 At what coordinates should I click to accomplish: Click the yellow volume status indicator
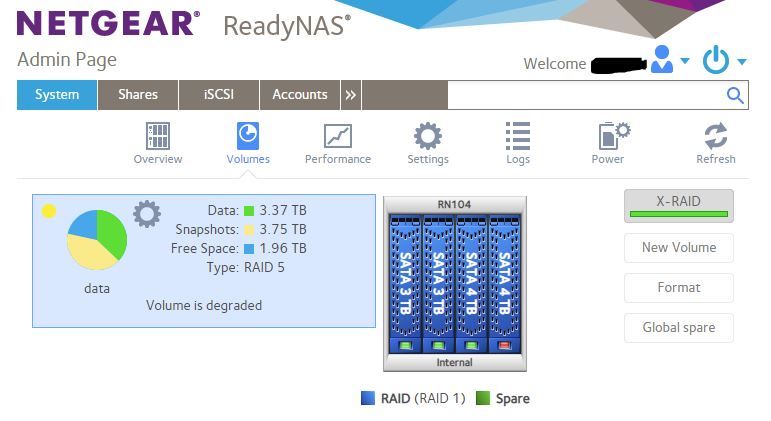[x=49, y=211]
